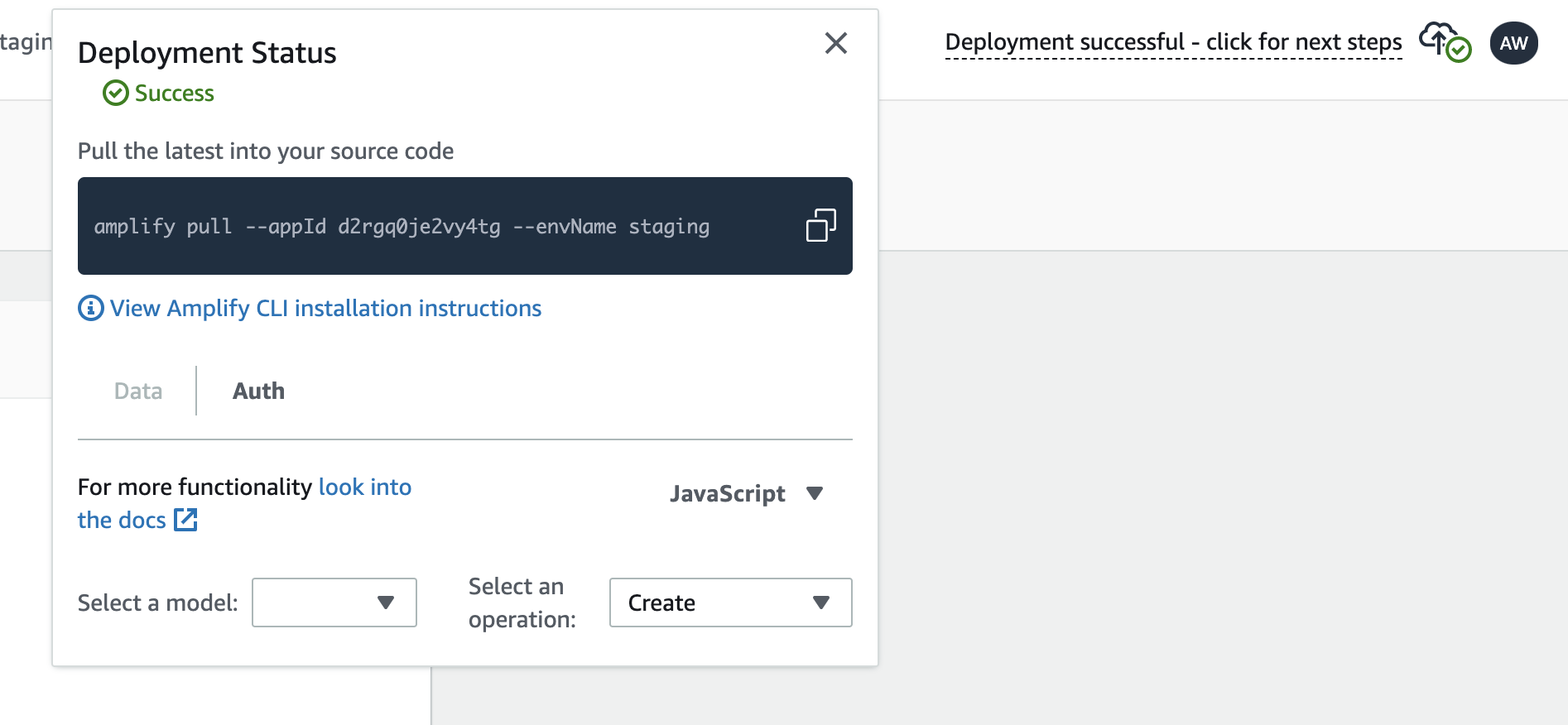This screenshot has height=725, width=1568.
Task: Click the 'Select a model:' label
Action: (x=157, y=603)
